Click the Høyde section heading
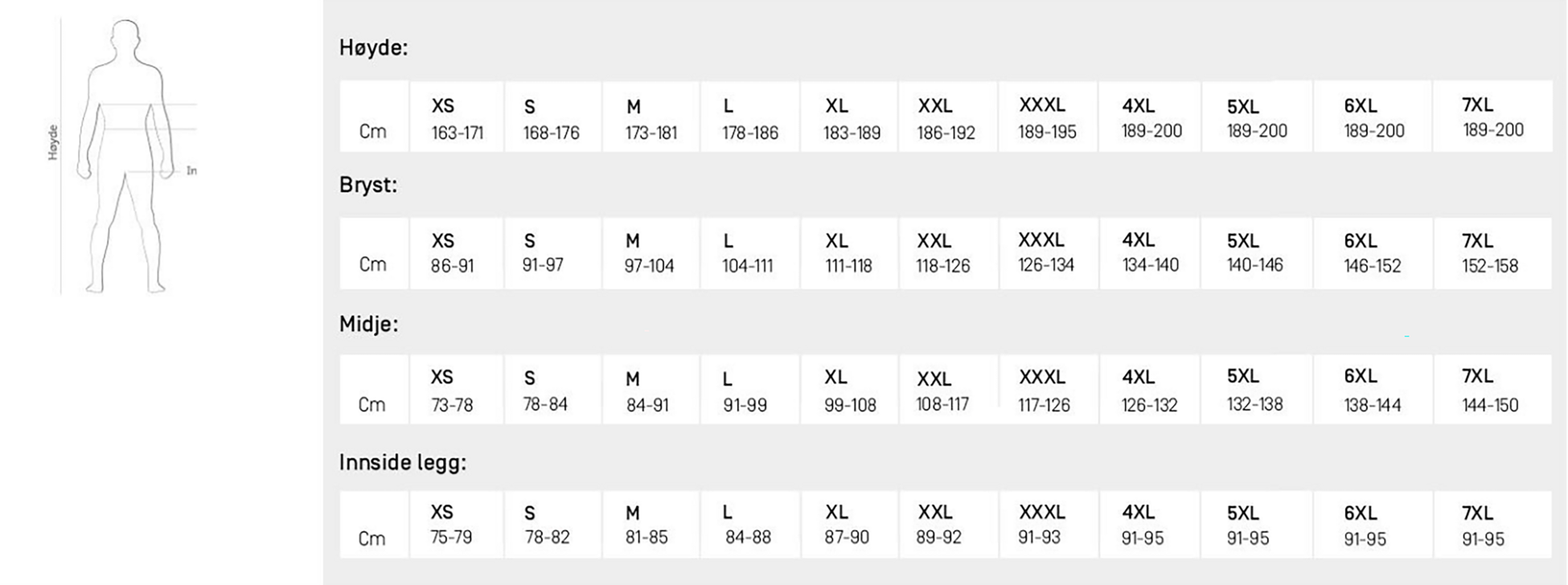 click(373, 48)
